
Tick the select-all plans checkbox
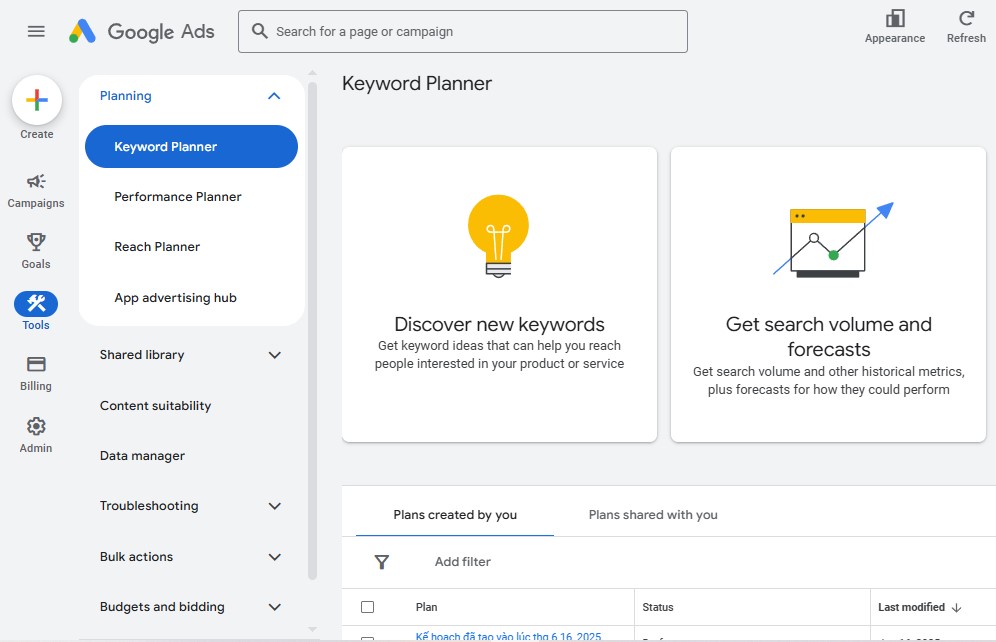367,607
